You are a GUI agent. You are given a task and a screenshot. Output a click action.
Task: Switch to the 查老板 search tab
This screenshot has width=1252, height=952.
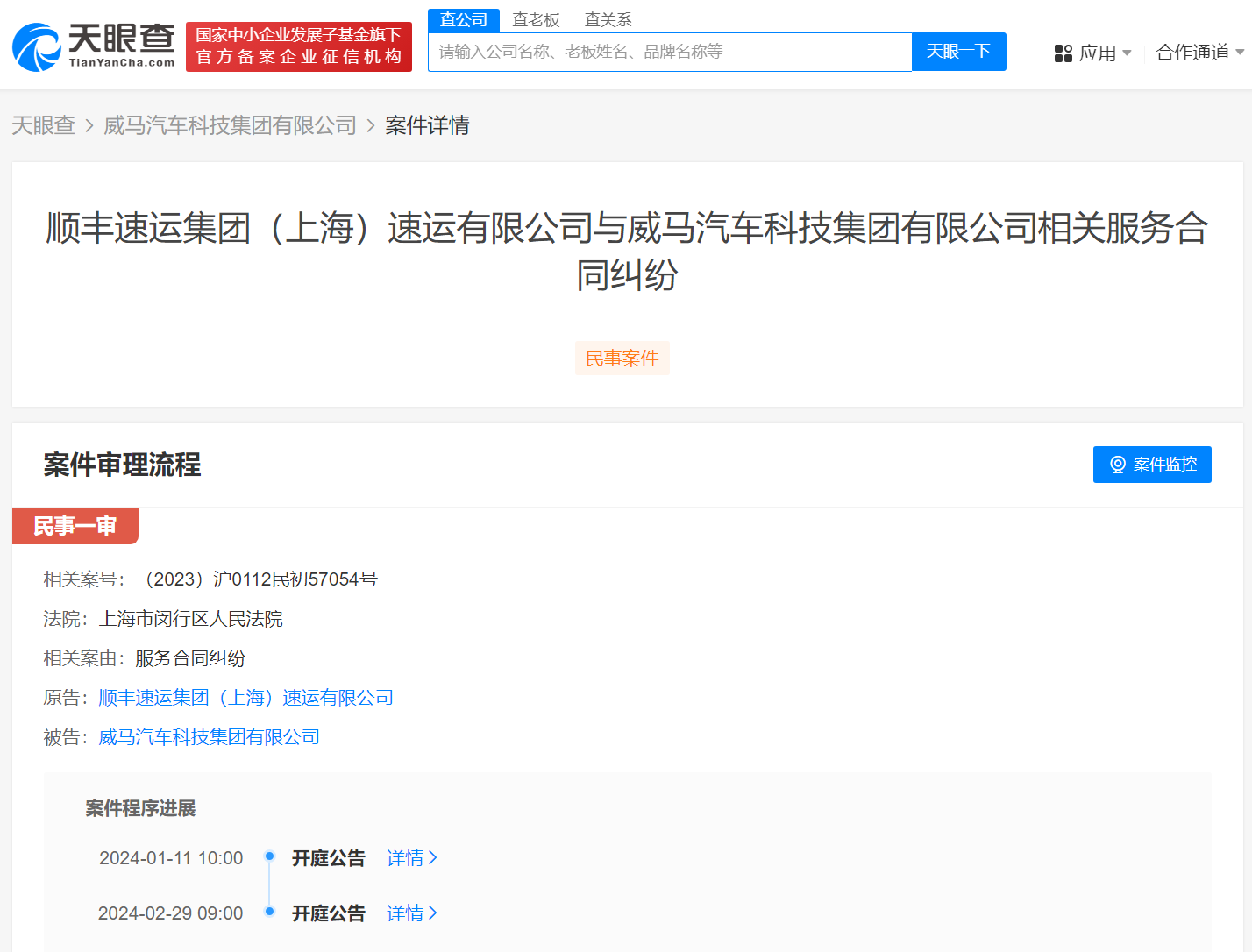(x=536, y=20)
